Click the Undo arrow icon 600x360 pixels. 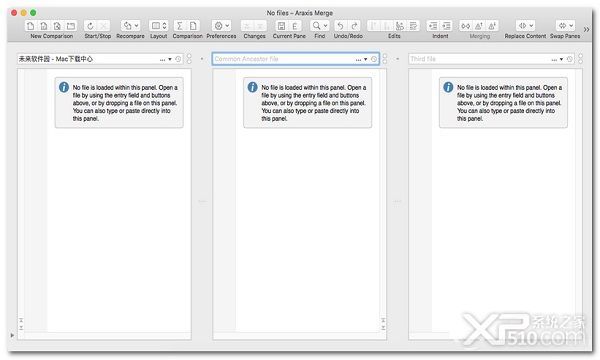click(340, 26)
